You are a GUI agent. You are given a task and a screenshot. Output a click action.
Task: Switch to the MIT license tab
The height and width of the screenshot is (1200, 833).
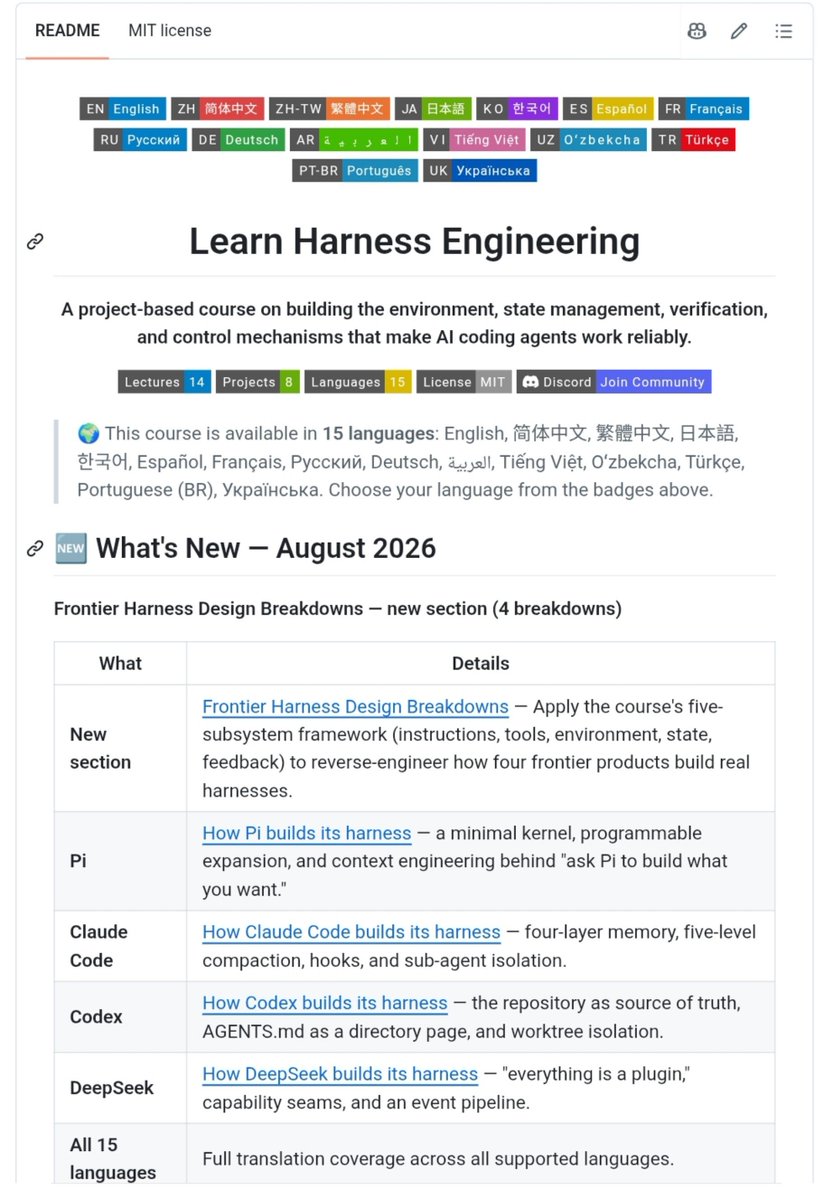pos(170,31)
